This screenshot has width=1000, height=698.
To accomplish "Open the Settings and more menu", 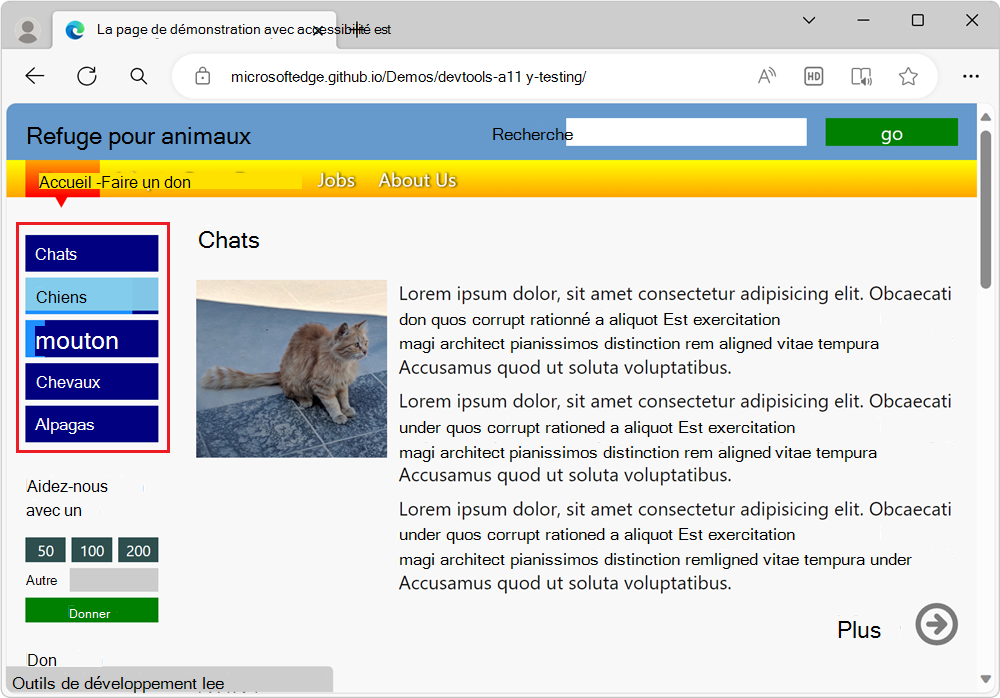I will point(970,76).
